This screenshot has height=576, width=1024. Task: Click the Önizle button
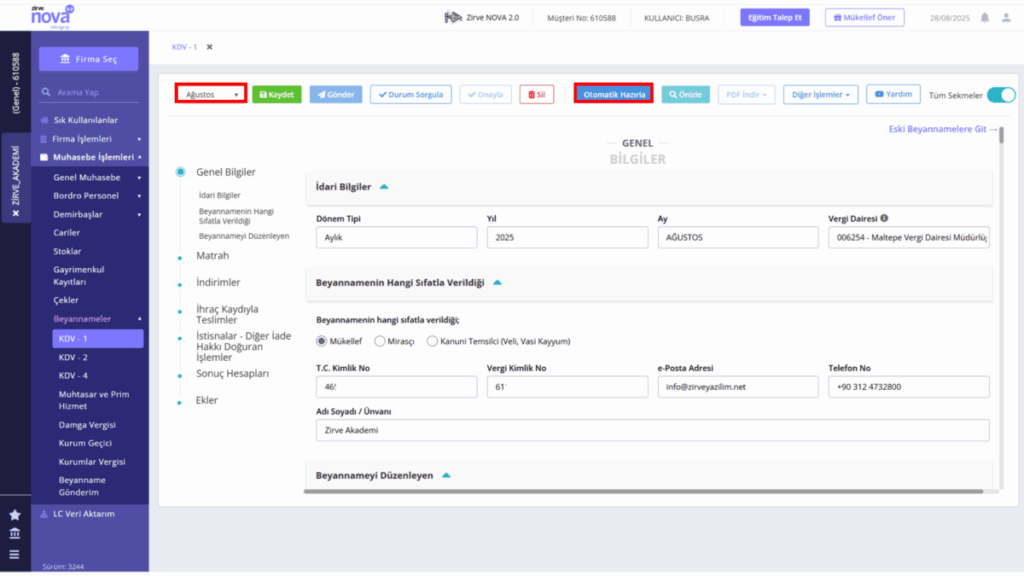coord(686,95)
